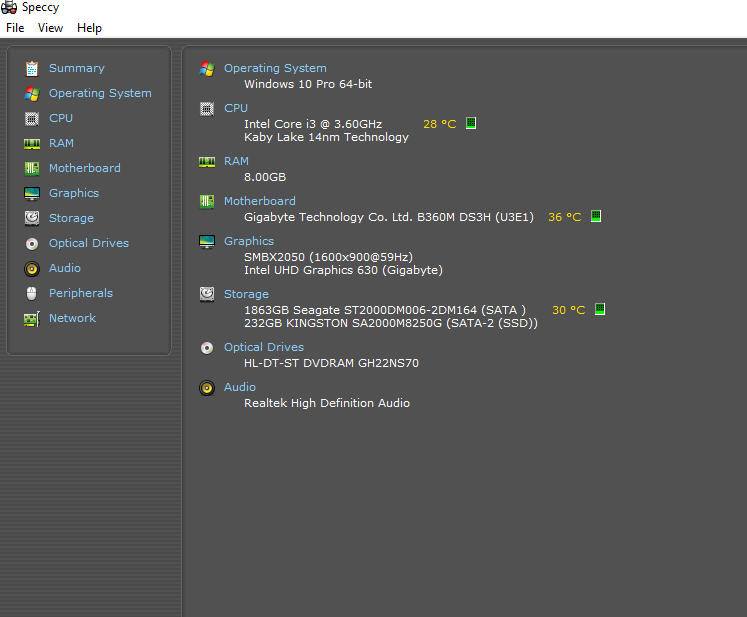
Task: Click the Audio speaker icon in sidebar
Action: [x=32, y=269]
